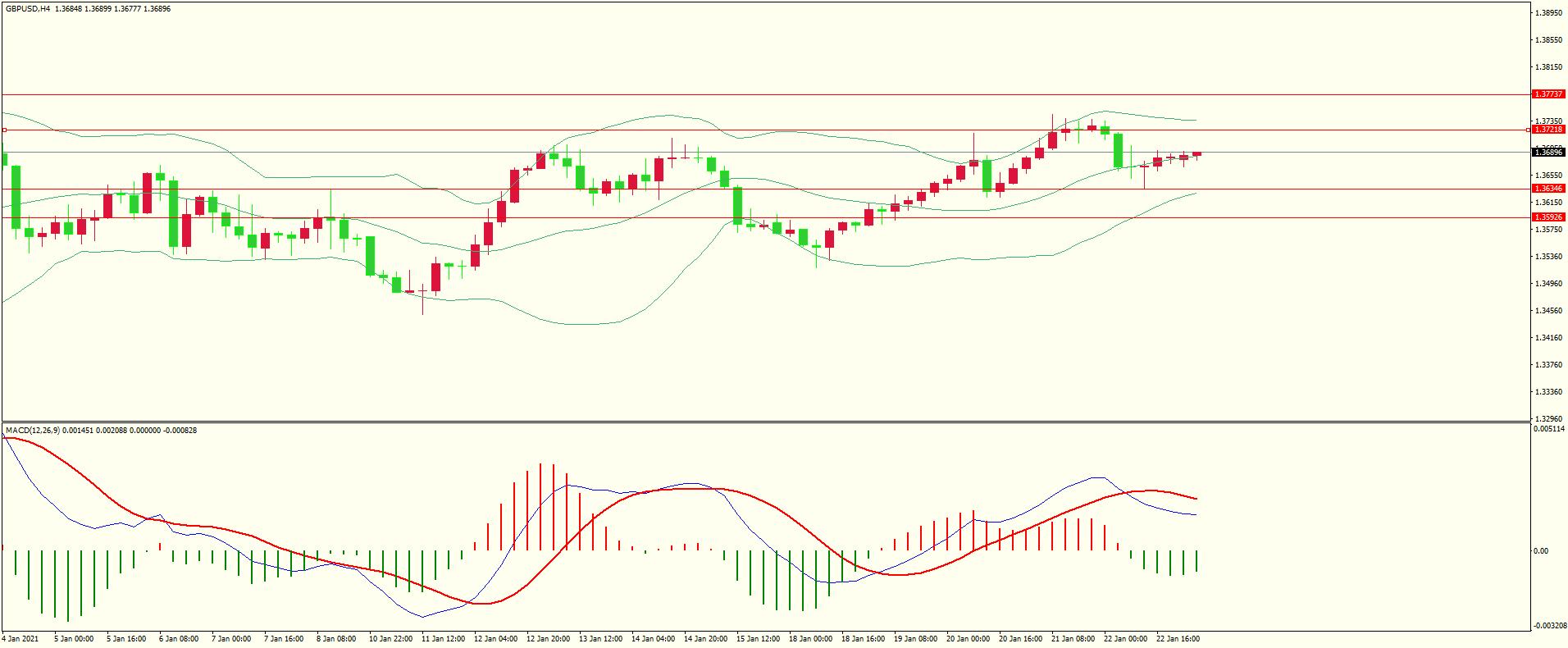
Task: Click the red horizontal line at 1.36346
Action: [x=766, y=189]
